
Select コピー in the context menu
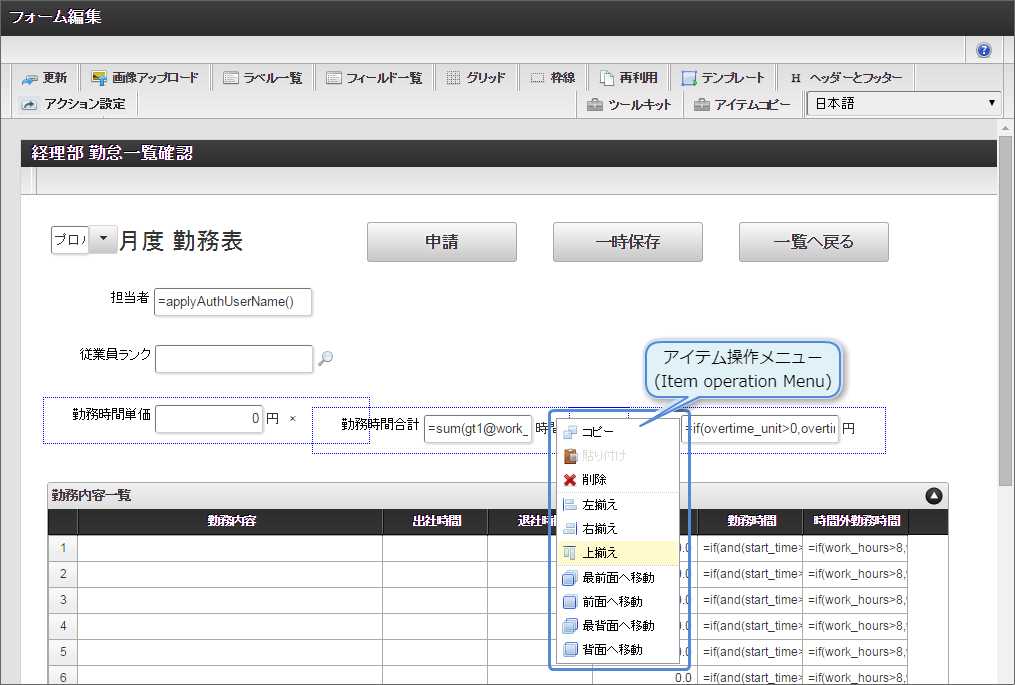[598, 432]
